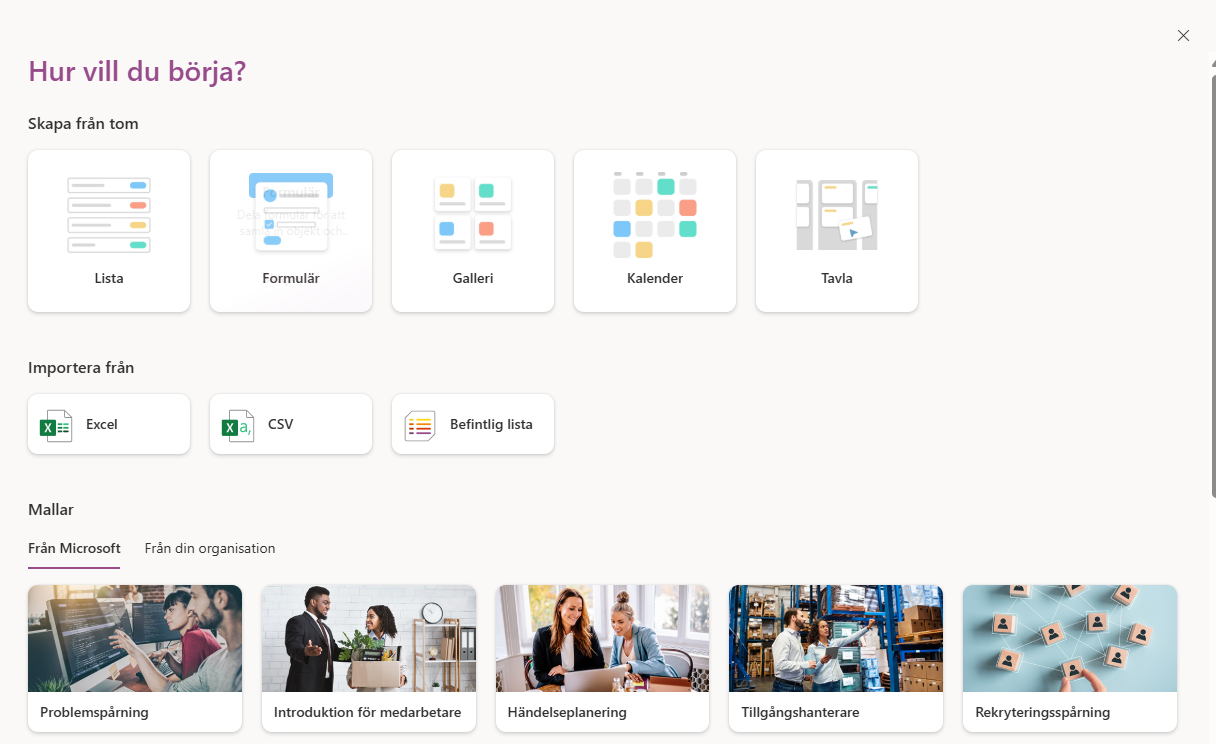Select the Kalender grid icon
1216x744 pixels.
point(654,215)
